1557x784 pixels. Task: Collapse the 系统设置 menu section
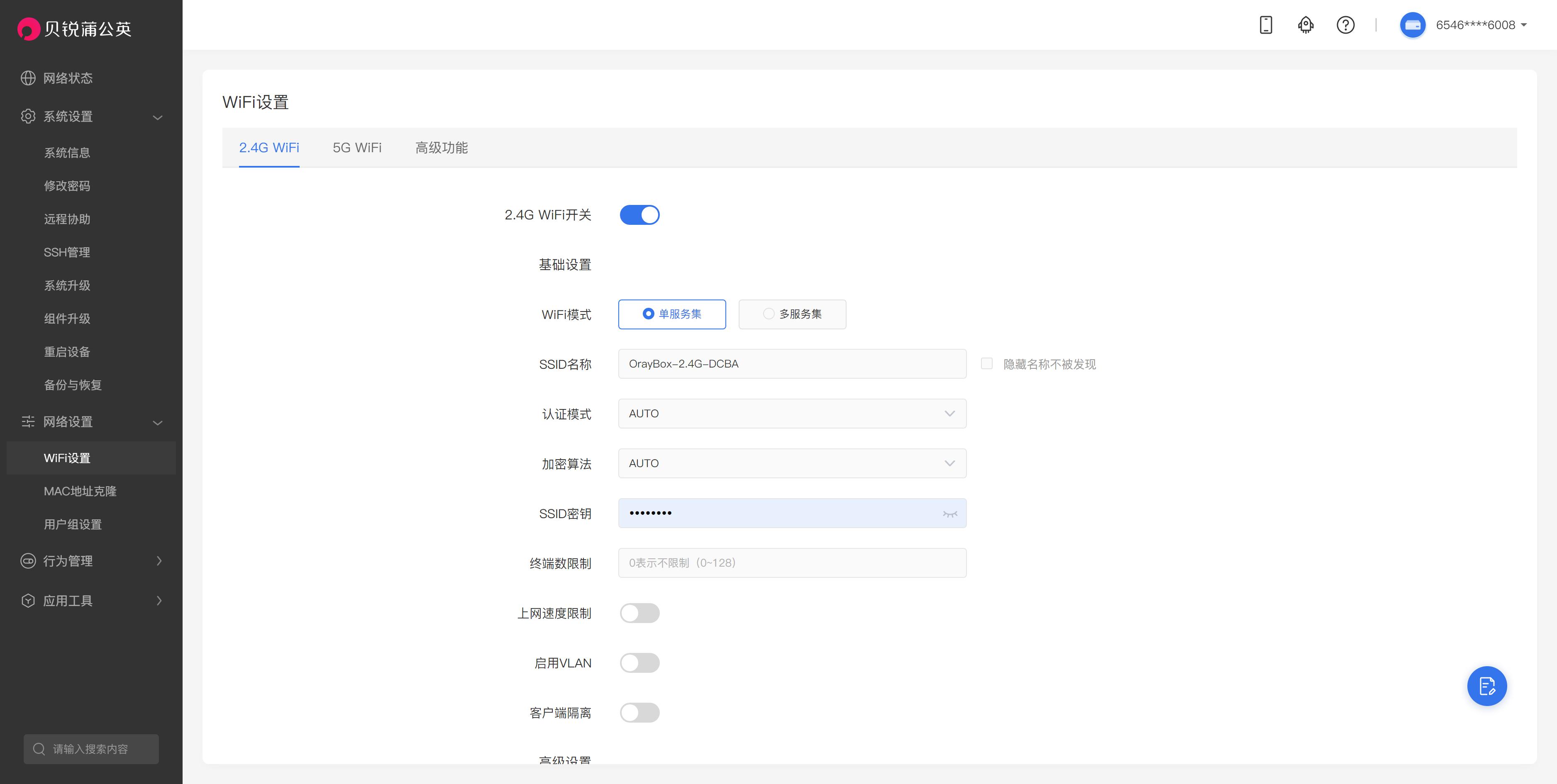[x=158, y=117]
